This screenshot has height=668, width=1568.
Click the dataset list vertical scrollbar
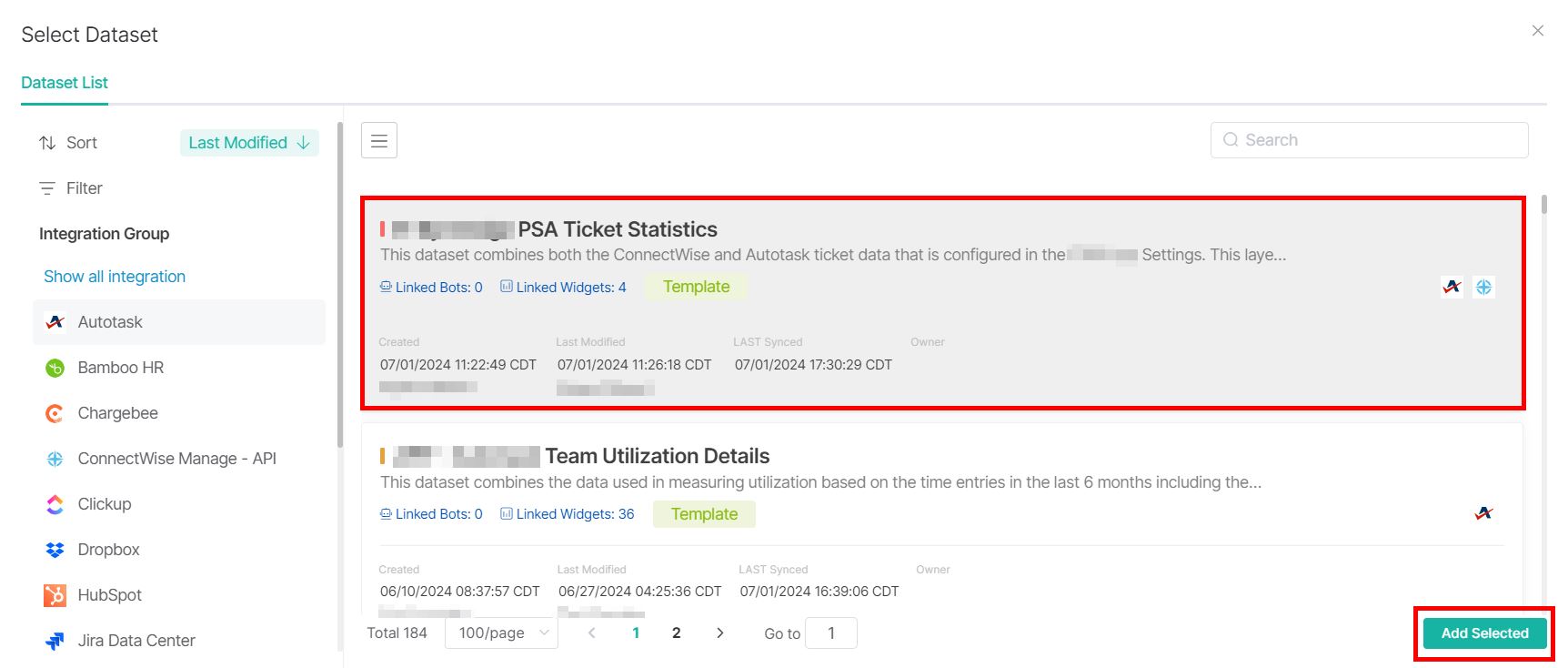point(1543,204)
